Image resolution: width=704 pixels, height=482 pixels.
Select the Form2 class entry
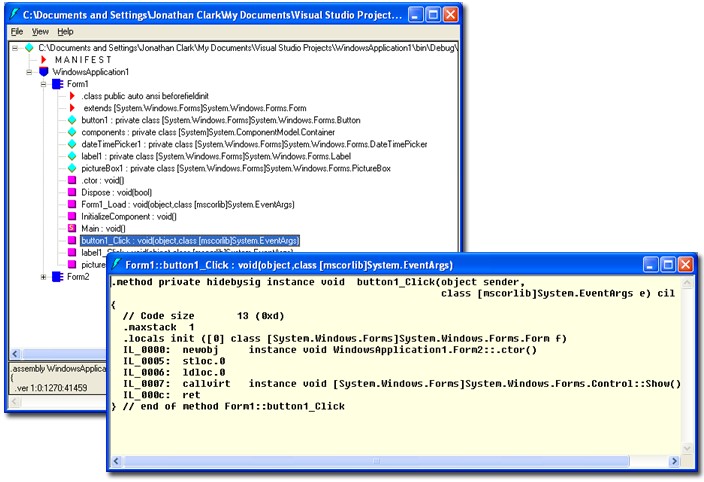pyautogui.click(x=78, y=277)
